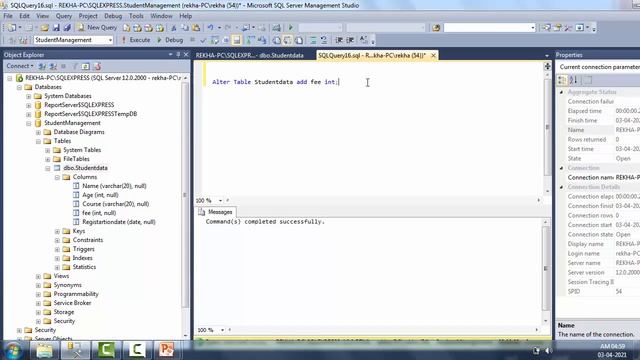640x360 pixels.
Task: Click the Parse checkmark icon beside Debug
Action: (203, 40)
